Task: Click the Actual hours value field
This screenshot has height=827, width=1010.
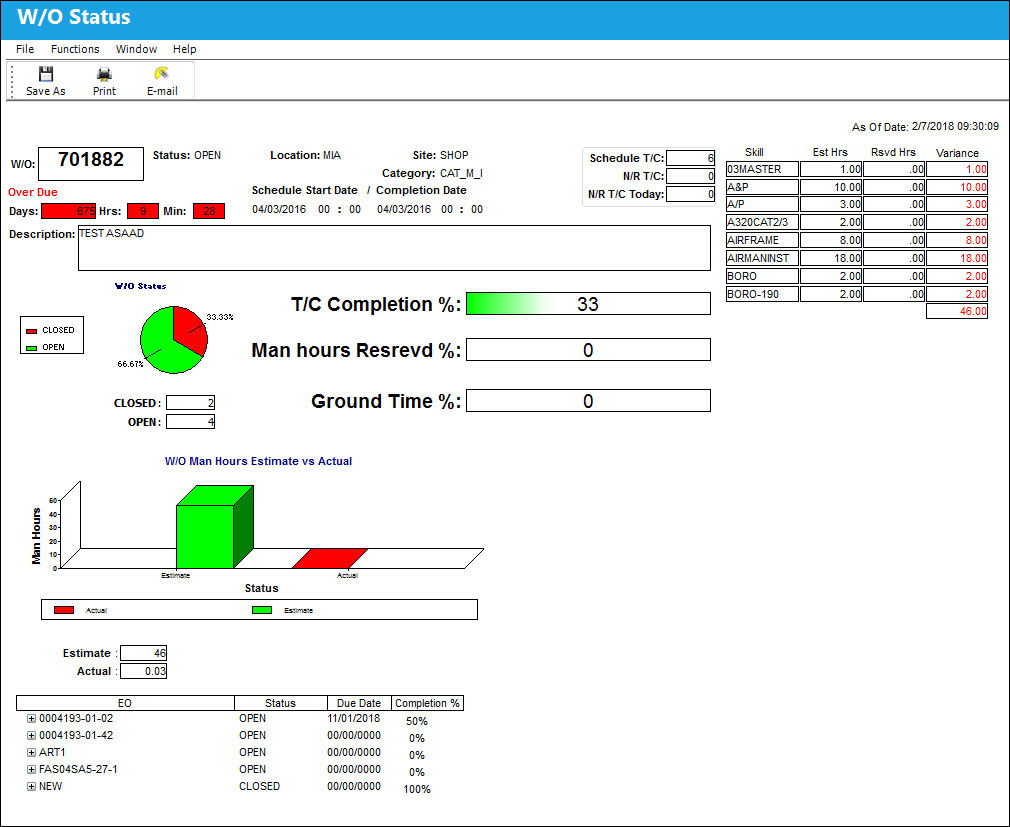Action: click(144, 671)
